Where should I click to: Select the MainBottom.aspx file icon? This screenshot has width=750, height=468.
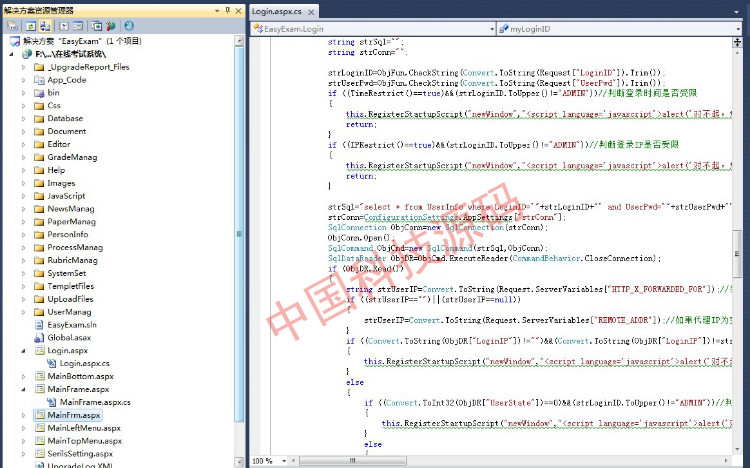click(x=40, y=377)
